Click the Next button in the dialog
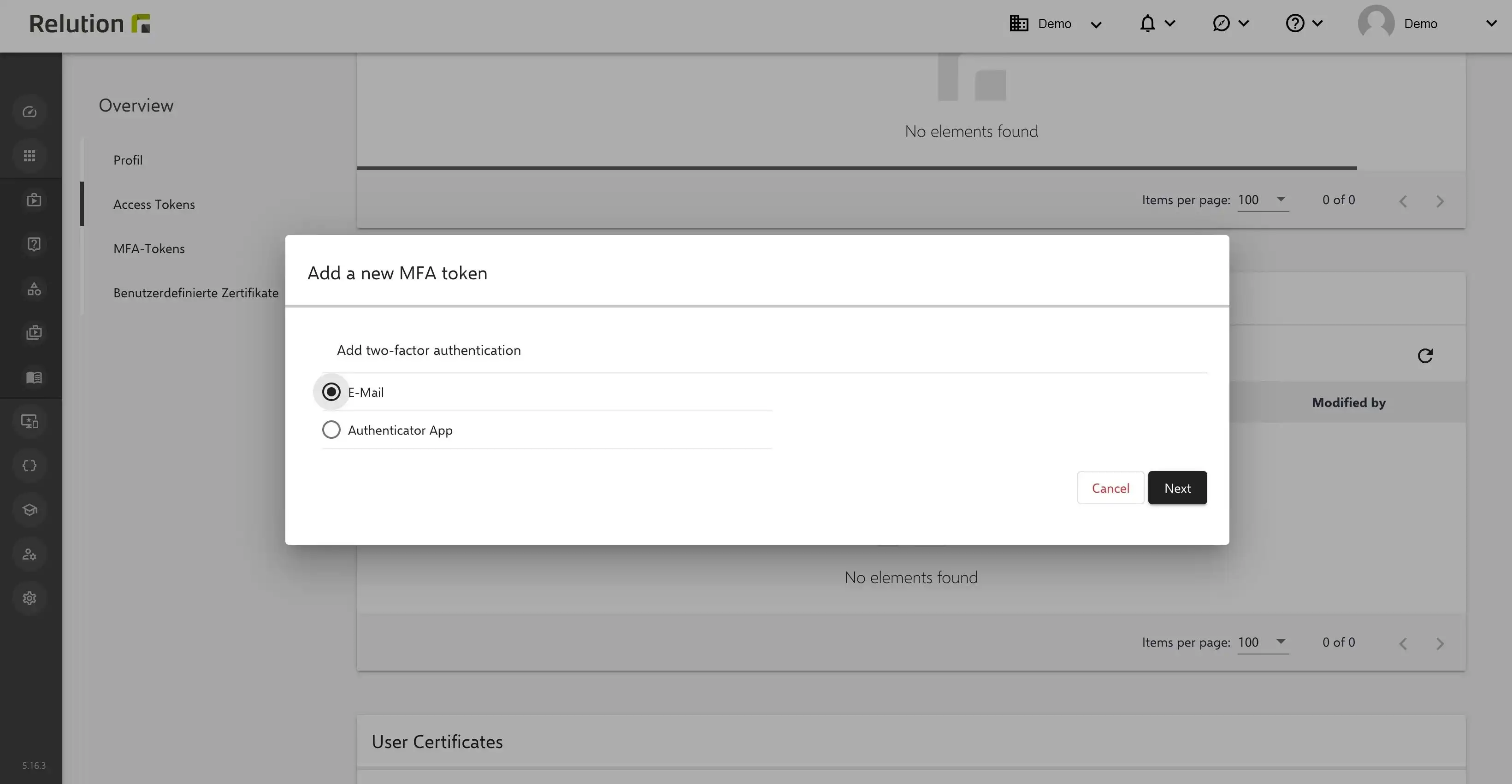 [1177, 488]
